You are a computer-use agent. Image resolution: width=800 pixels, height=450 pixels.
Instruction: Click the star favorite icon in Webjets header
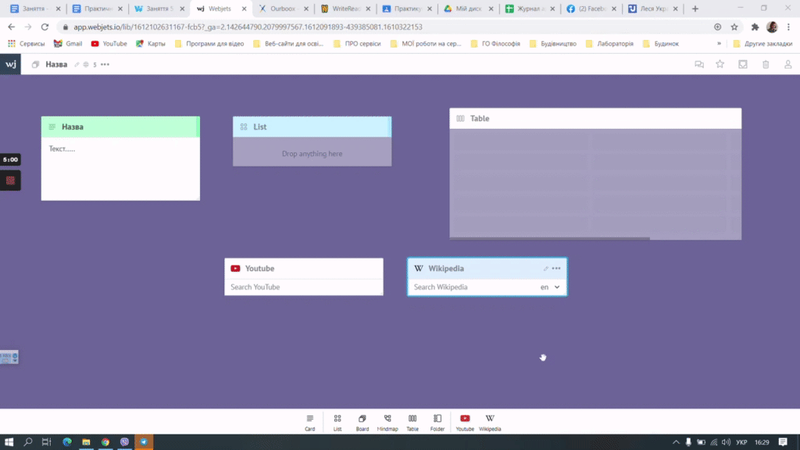tap(720, 65)
